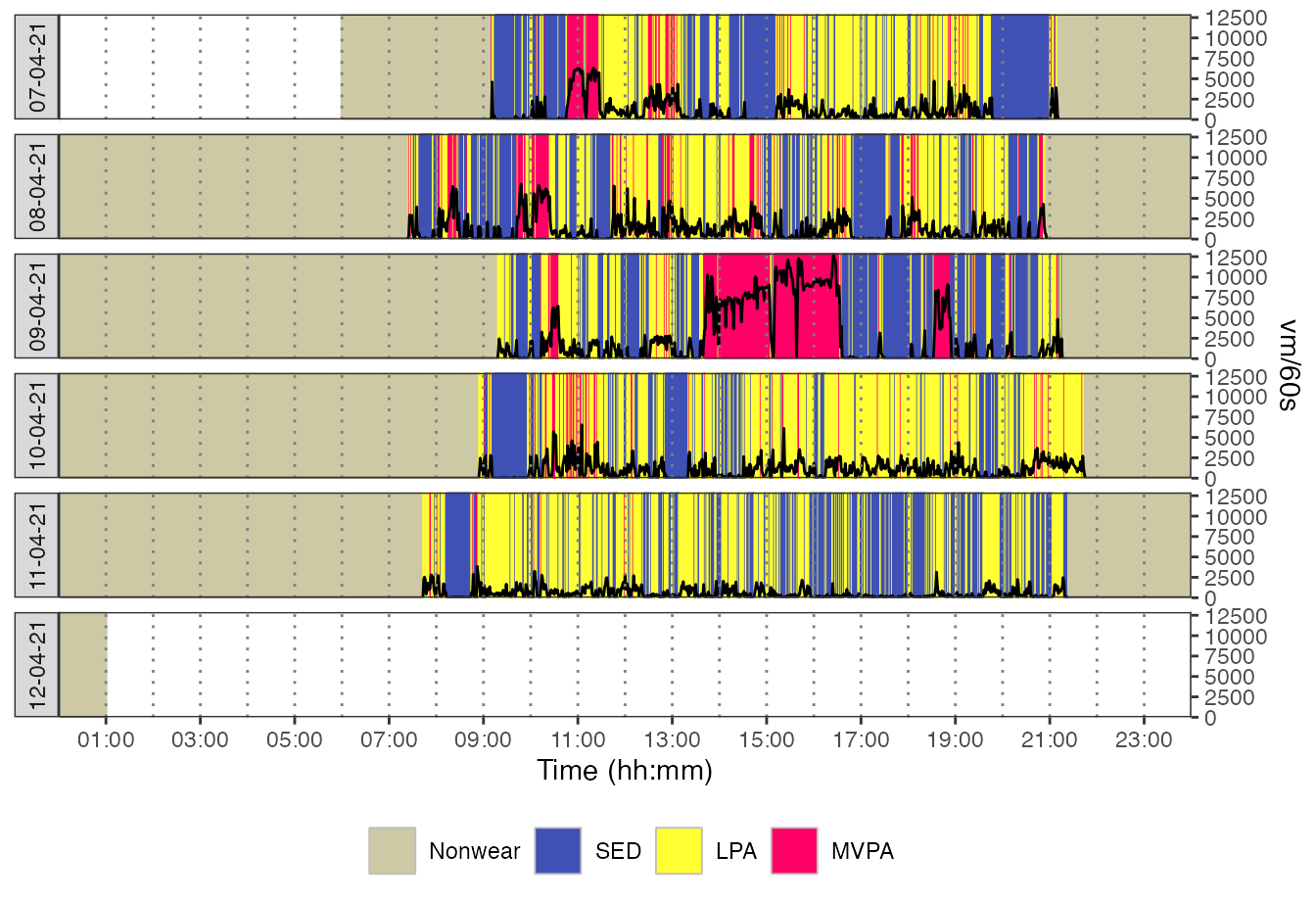This screenshot has height=902, width=1316.
Task: Click the 08-04-21 day strip label
Action: pos(37,186)
